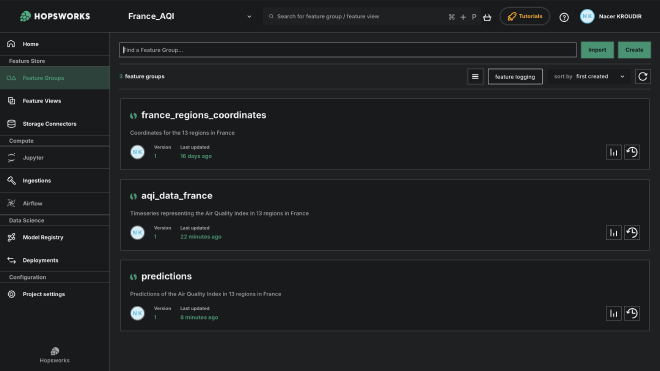Image resolution: width=660 pixels, height=371 pixels.
Task: Open Project settings in sidebar
Action: [x=55, y=294]
